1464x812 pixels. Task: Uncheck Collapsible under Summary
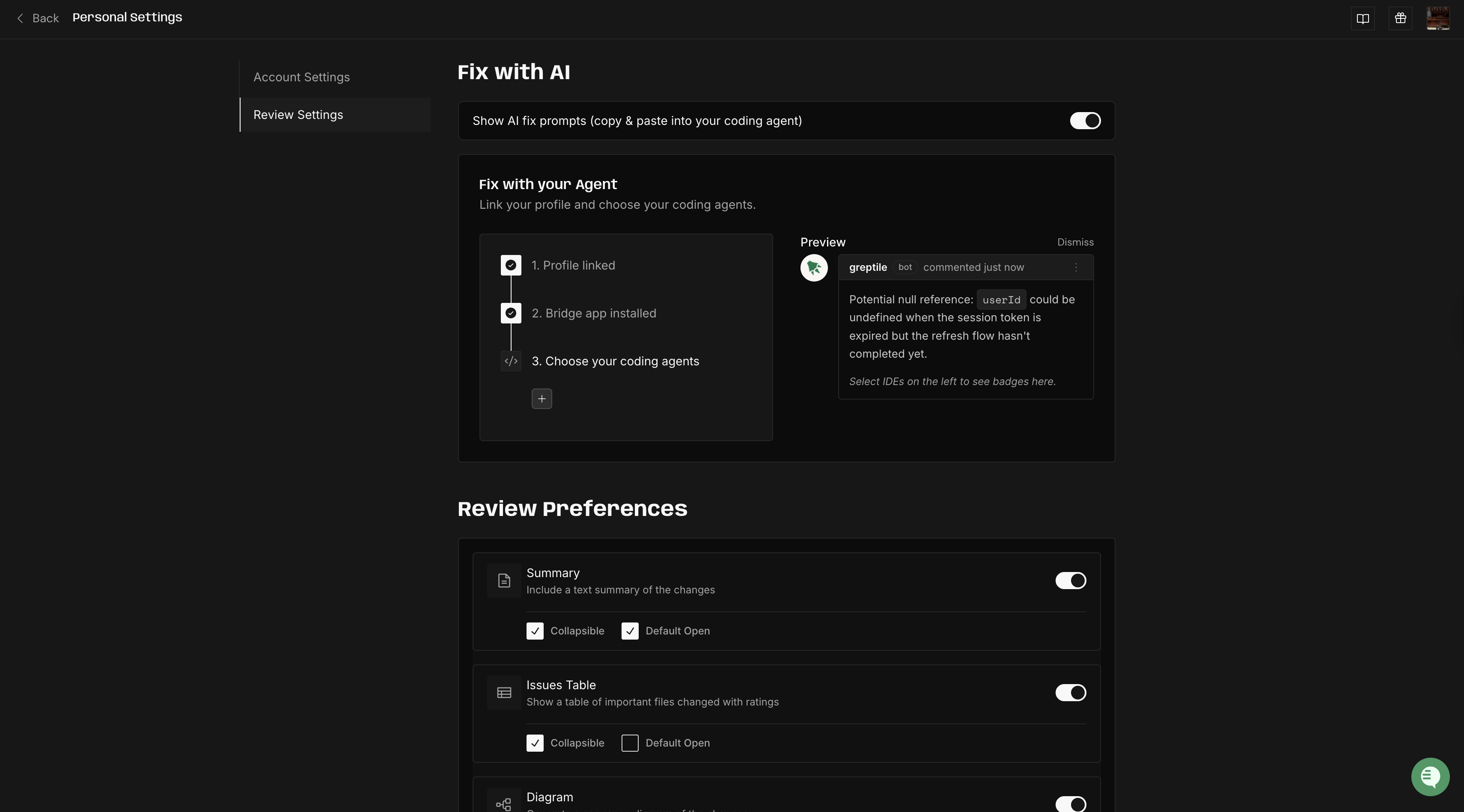click(534, 631)
